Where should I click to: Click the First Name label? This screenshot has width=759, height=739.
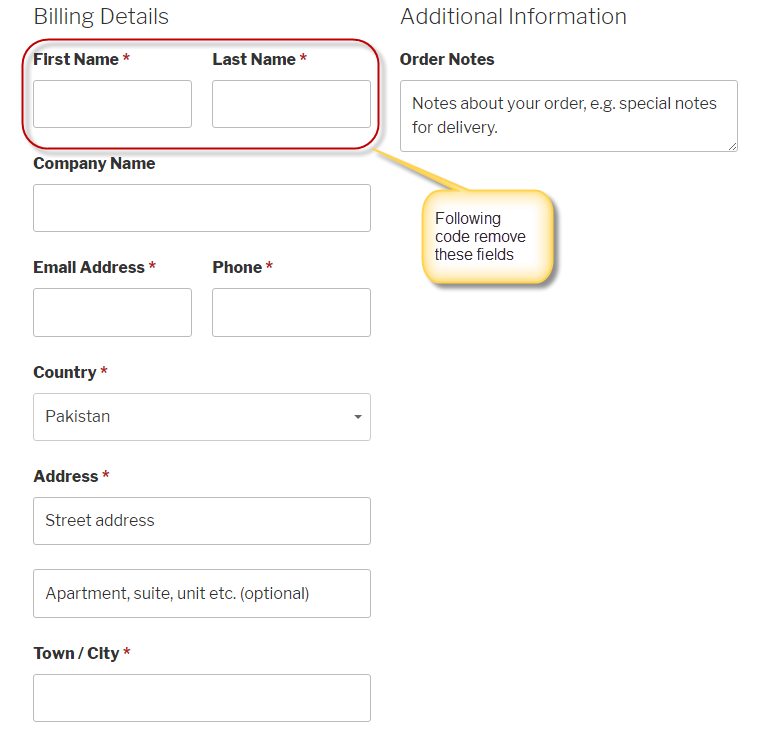[x=76, y=60]
